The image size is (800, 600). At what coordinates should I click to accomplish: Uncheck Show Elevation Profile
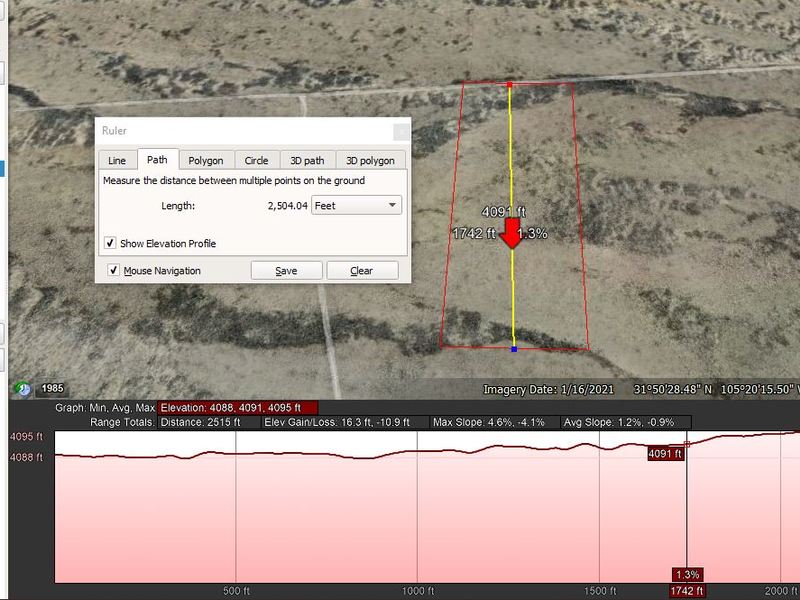[x=112, y=242]
